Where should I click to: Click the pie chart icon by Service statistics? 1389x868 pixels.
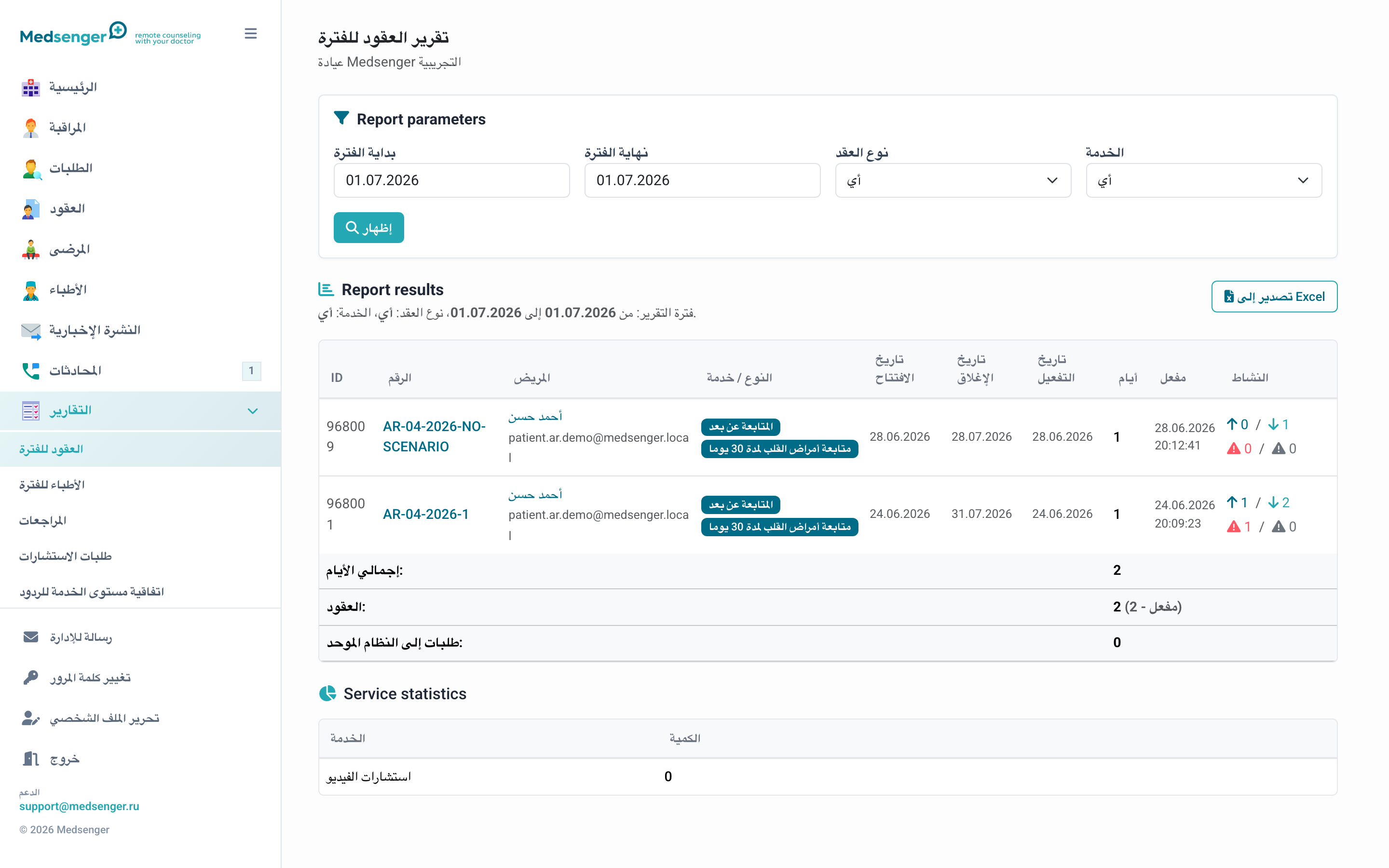(327, 693)
